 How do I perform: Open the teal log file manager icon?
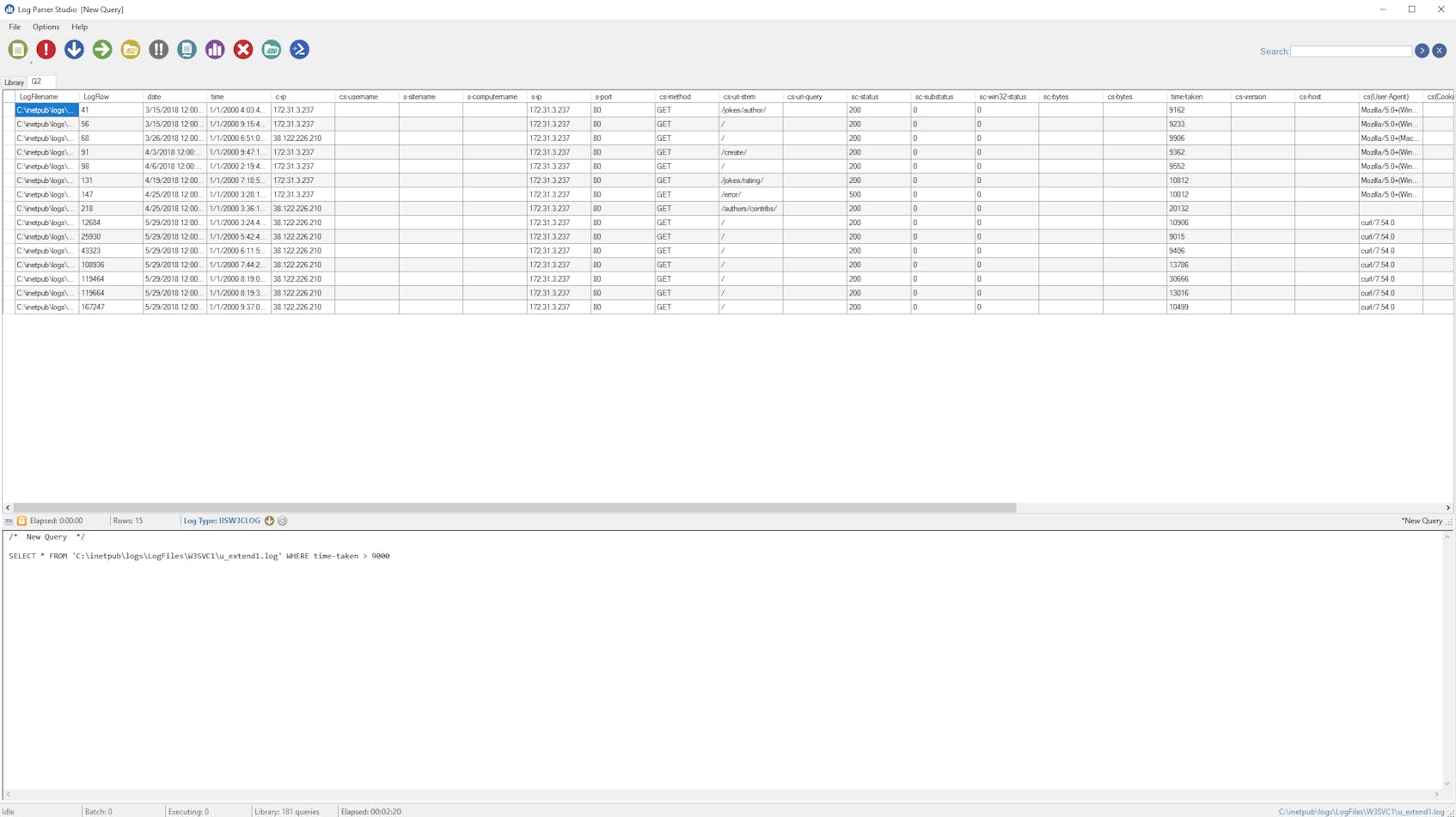pyautogui.click(x=271, y=50)
